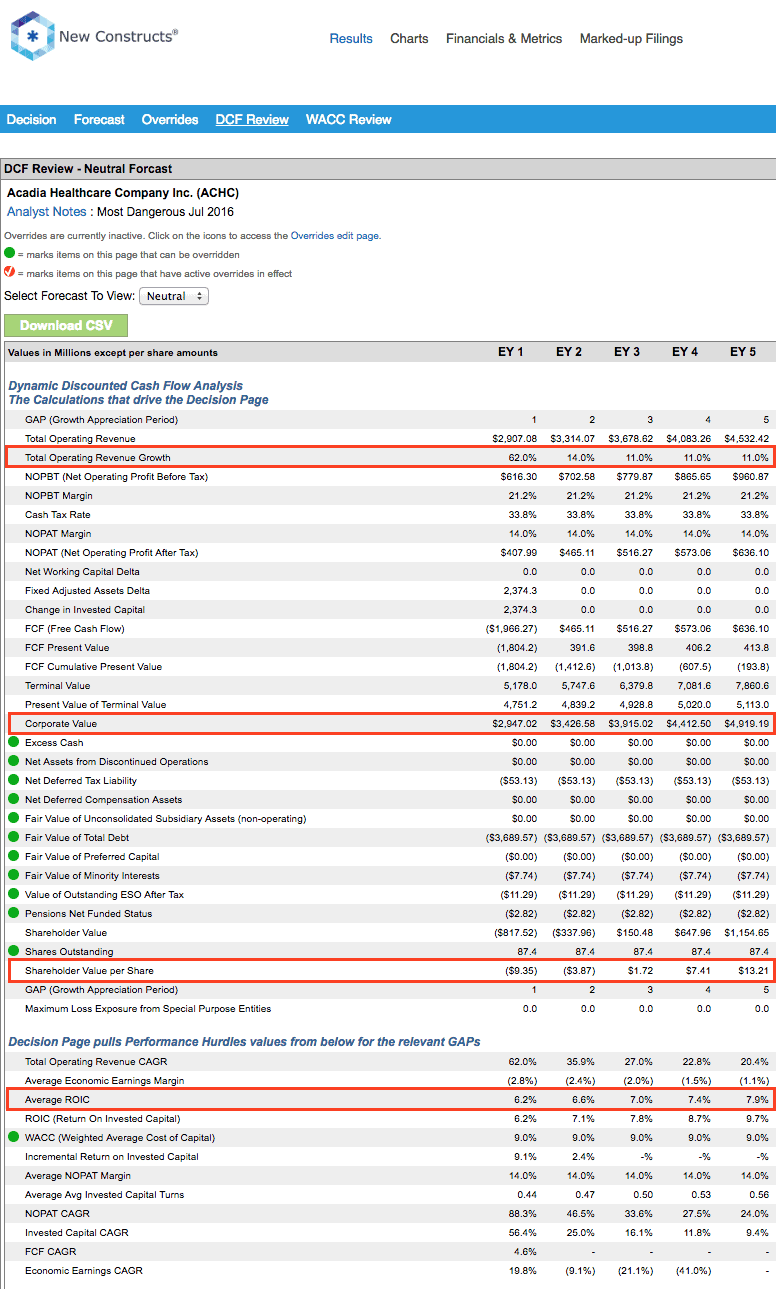Click the Cash Tax Rate row label

click(57, 514)
